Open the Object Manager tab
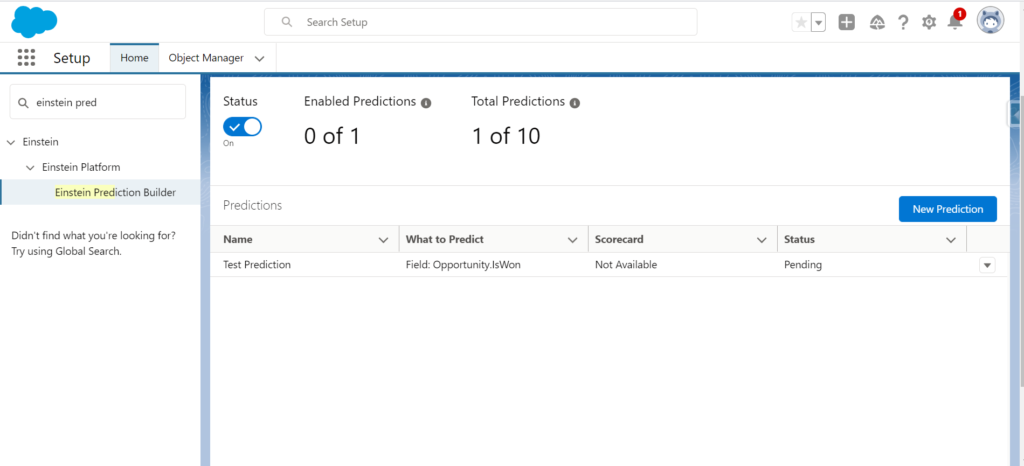 tap(206, 57)
